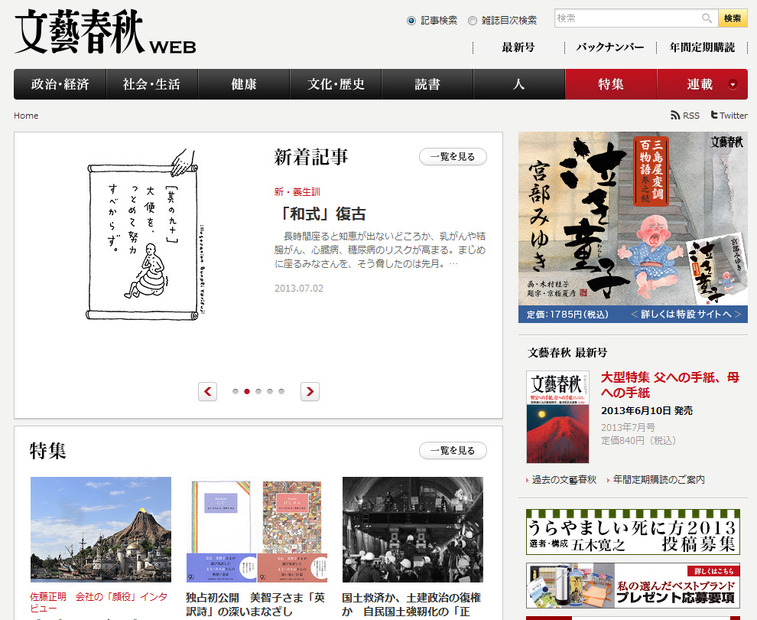Click the magazine cover with red Fuji

coord(558,417)
